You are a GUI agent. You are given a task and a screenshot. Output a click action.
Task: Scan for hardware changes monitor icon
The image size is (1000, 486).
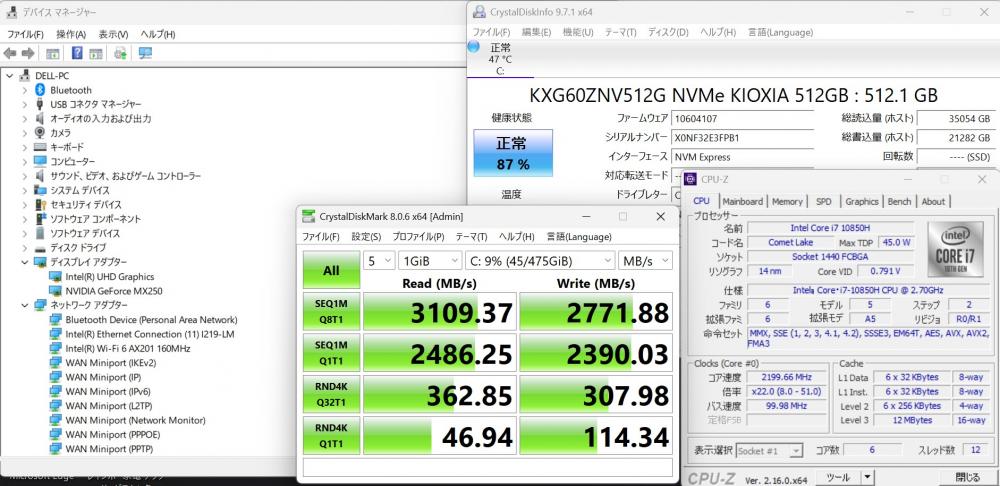click(145, 54)
